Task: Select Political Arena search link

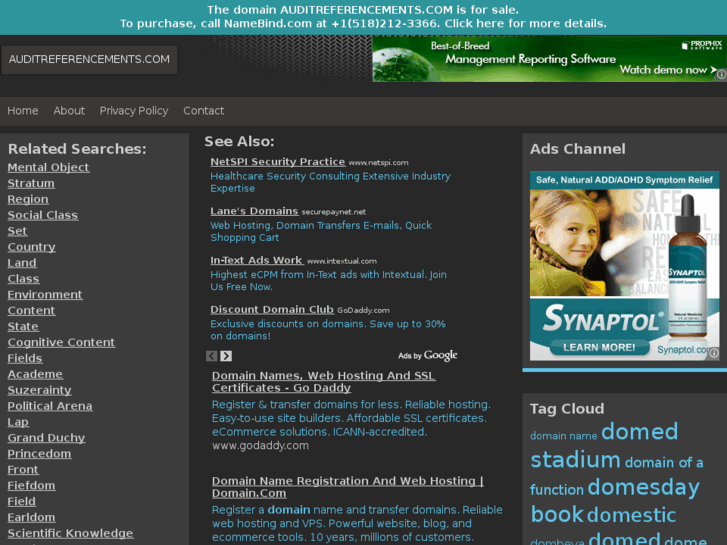Action: coord(50,406)
